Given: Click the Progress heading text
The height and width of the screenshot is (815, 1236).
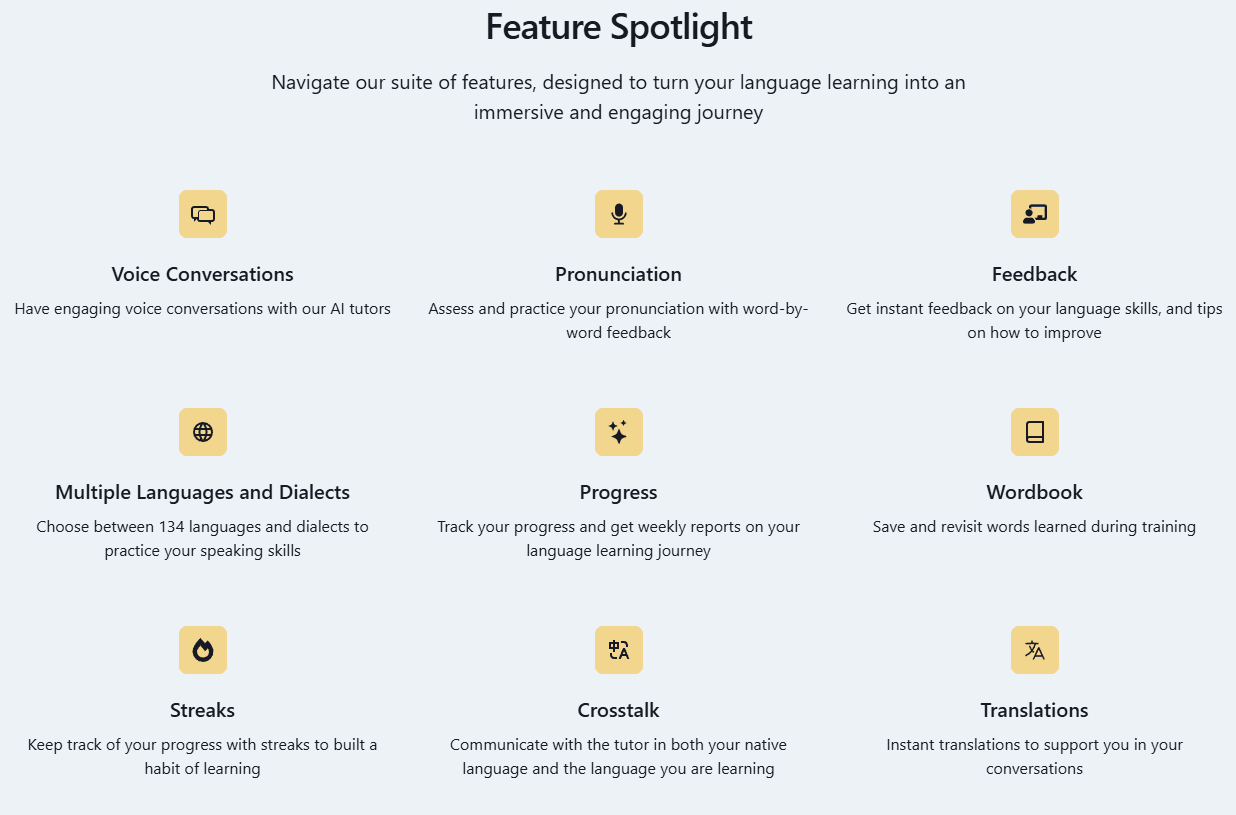Looking at the screenshot, I should tap(619, 492).
